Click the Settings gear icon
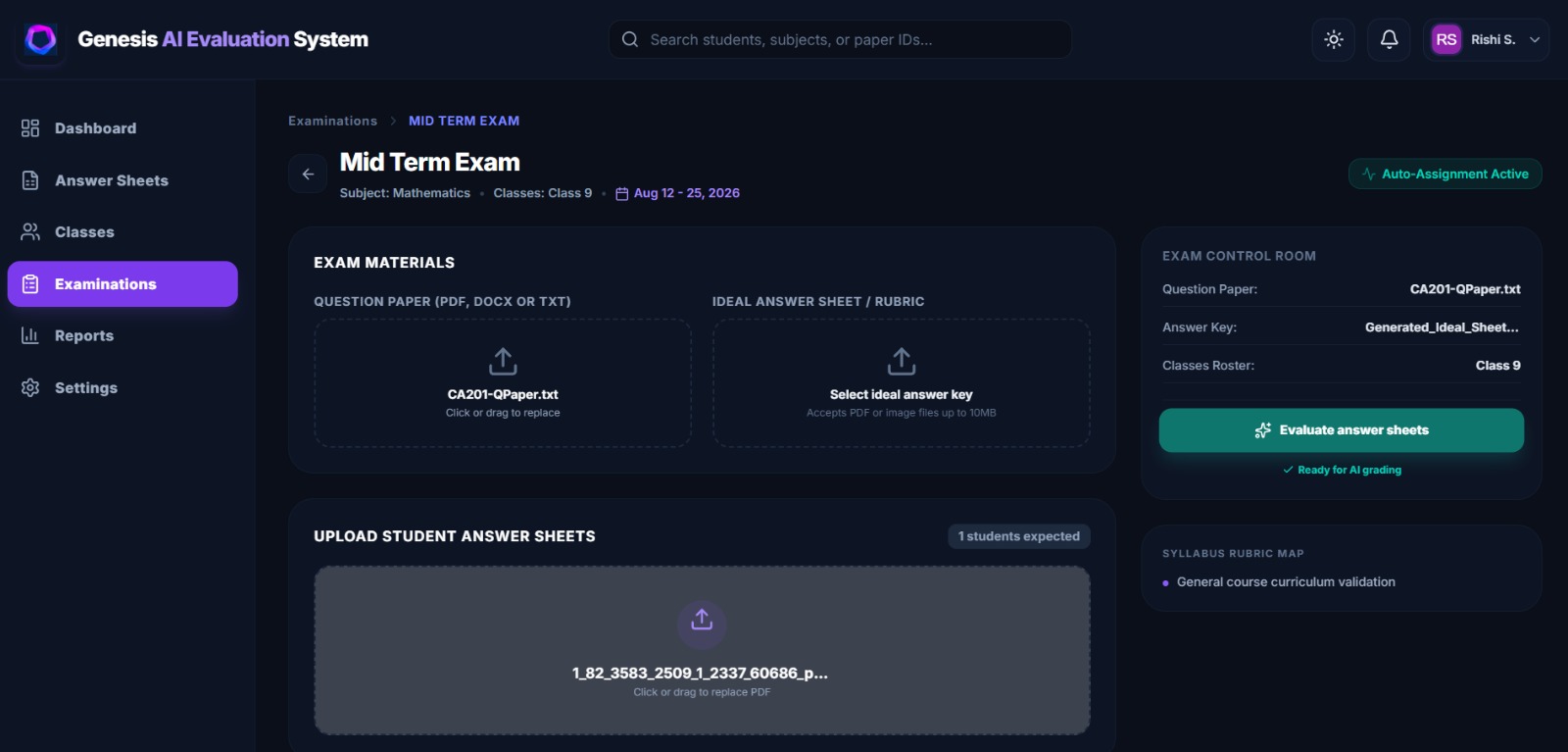Viewport: 1568px width, 752px height. point(30,387)
